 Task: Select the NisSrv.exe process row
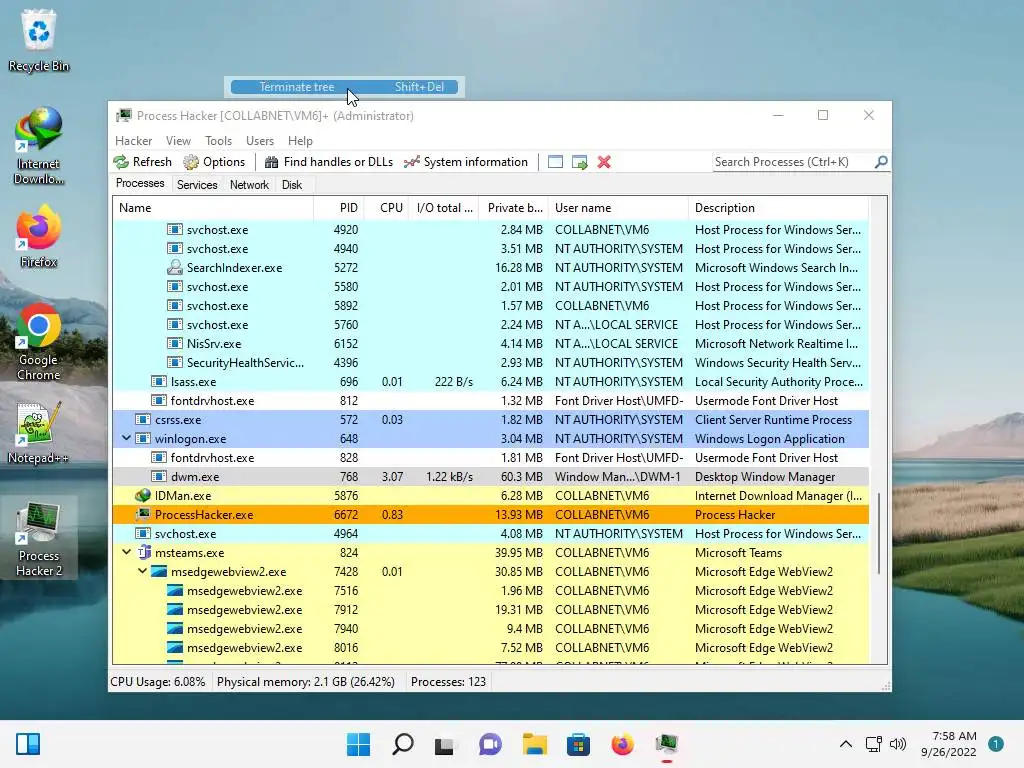pyautogui.click(x=490, y=344)
